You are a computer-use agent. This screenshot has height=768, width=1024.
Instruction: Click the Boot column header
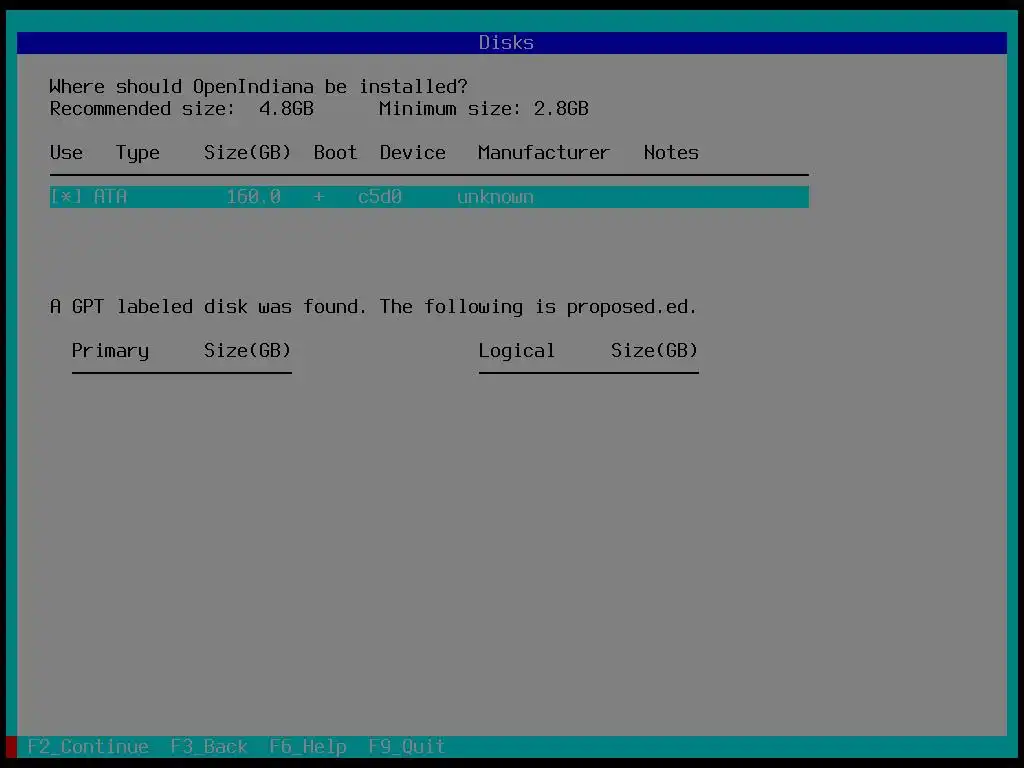336,152
